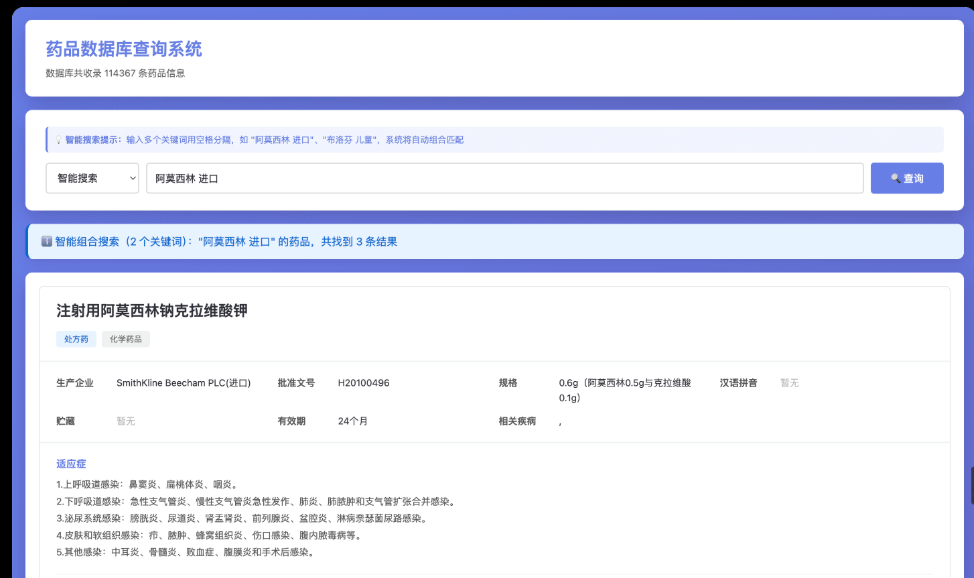Open the 适应症 section link
The height and width of the screenshot is (578, 974).
point(72,463)
